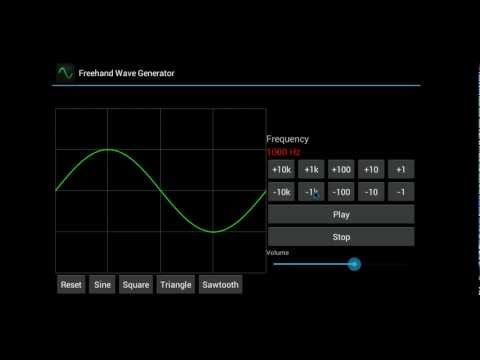Screen dimensions: 480x360
Task: Choose the Triangle waveform preset
Action: [176, 285]
